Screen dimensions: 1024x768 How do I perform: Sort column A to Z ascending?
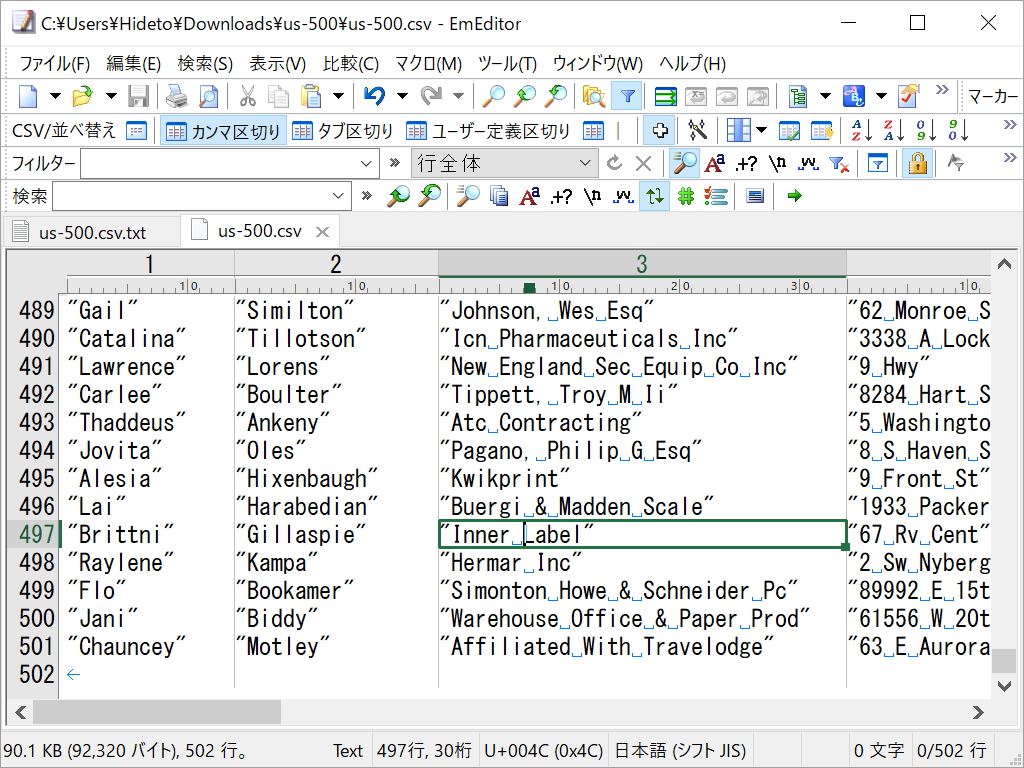pyautogui.click(x=861, y=130)
